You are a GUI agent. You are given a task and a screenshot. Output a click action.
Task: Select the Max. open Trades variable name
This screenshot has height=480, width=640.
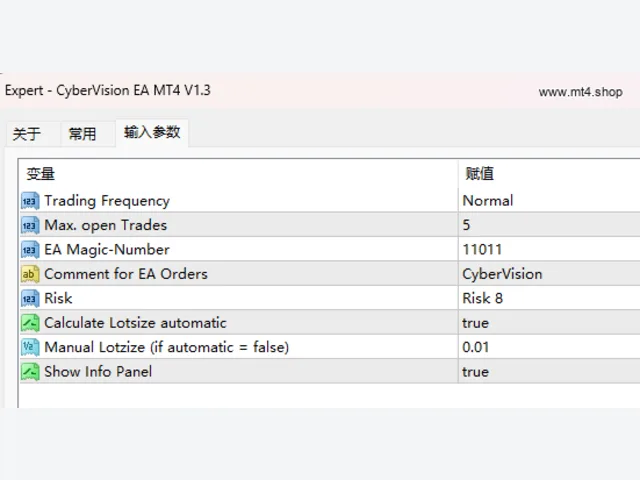coord(106,225)
